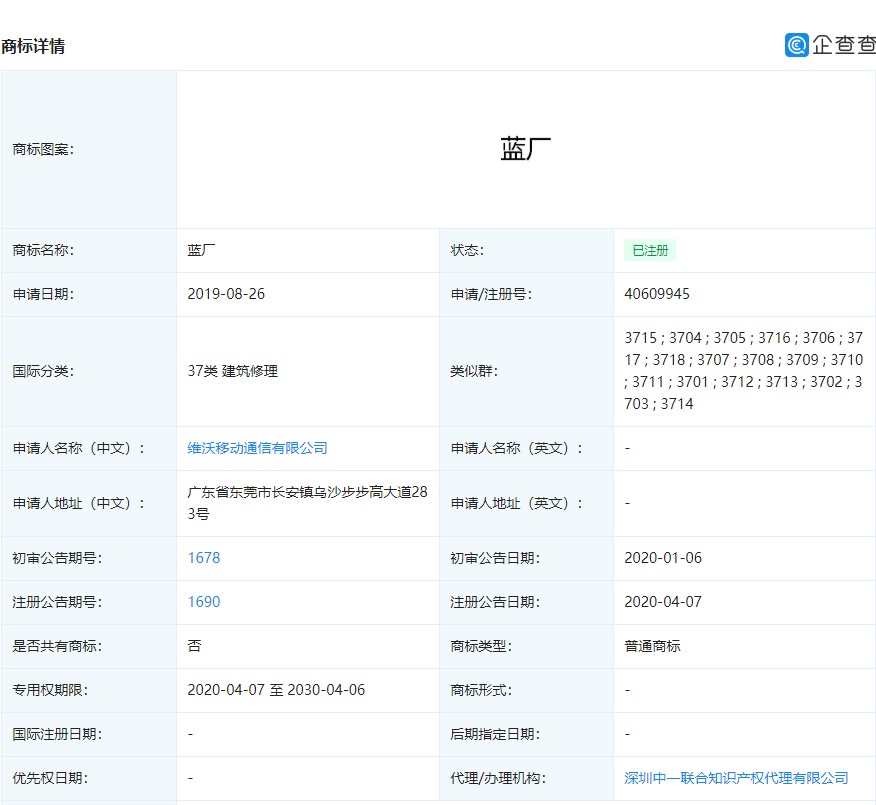The height and width of the screenshot is (805, 876).
Task: Open registration announcement issue 1690 link
Action: [x=204, y=602]
